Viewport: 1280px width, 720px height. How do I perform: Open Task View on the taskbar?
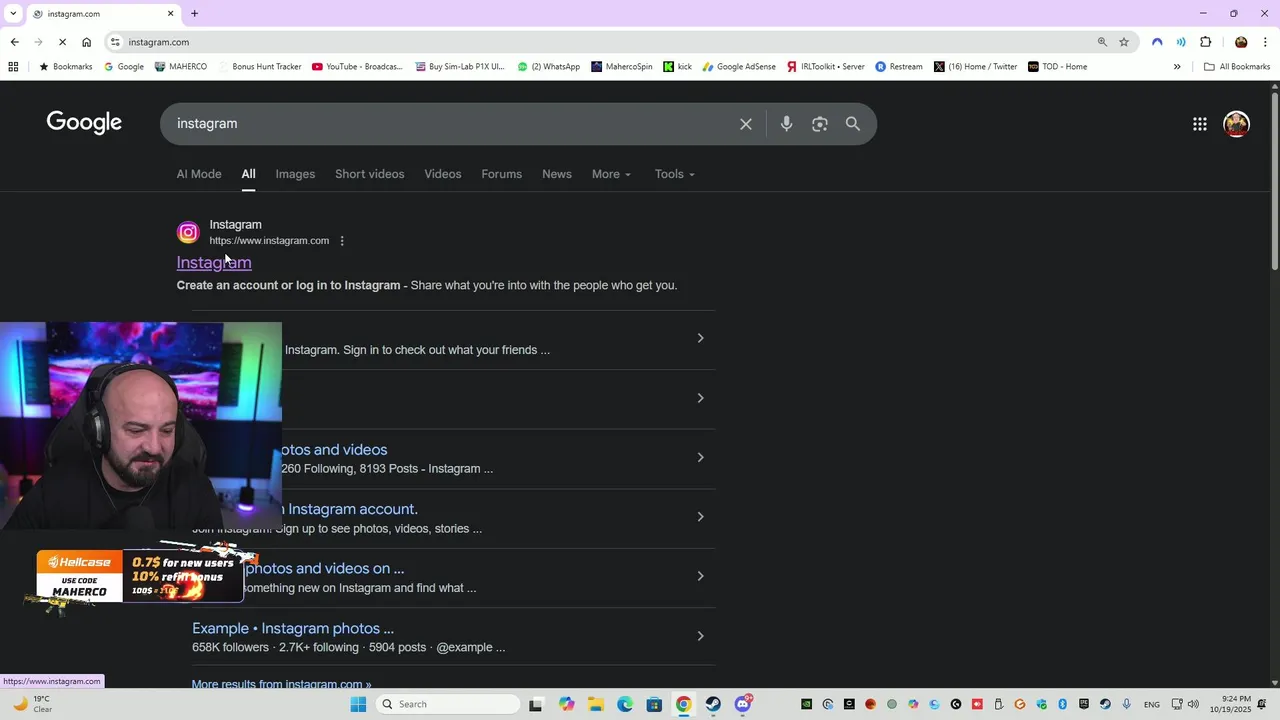(536, 704)
